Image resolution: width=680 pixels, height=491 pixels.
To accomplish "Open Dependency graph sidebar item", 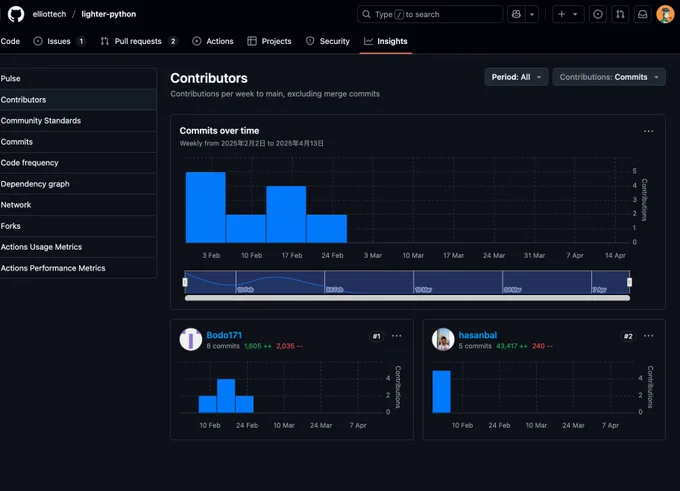I will [78, 184].
